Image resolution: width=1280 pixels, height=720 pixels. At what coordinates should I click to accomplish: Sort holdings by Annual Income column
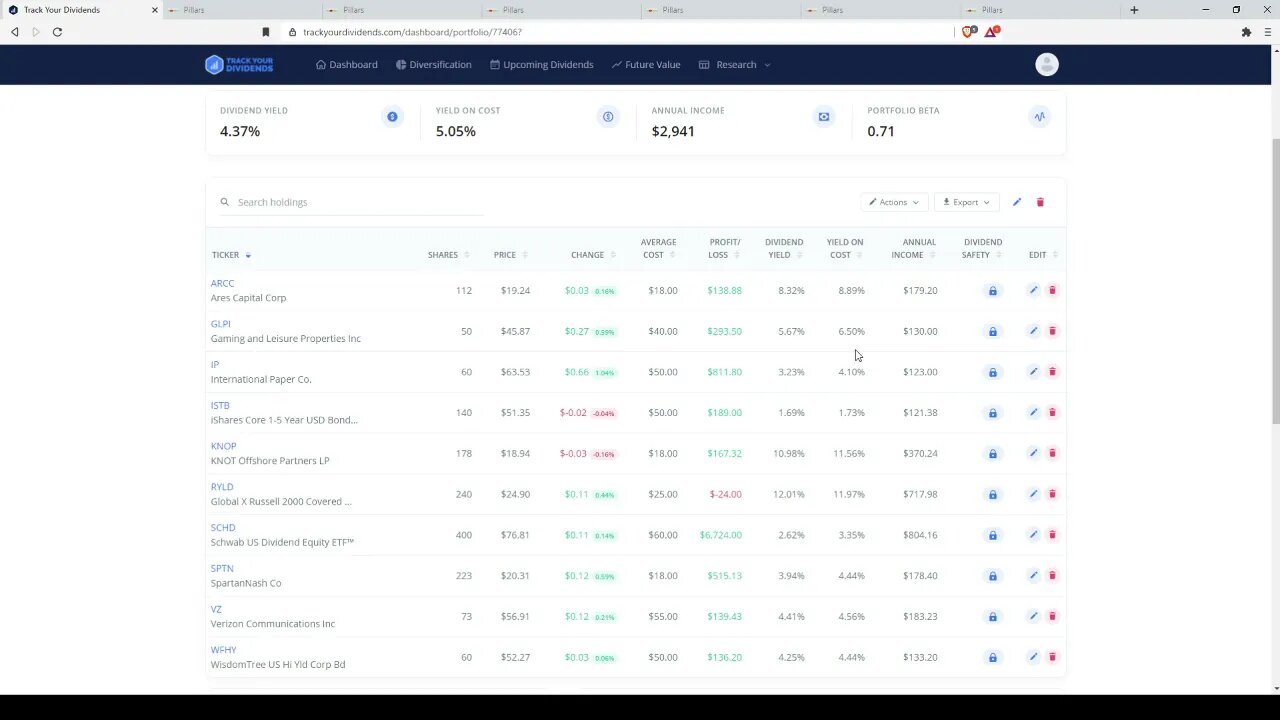tap(914, 248)
